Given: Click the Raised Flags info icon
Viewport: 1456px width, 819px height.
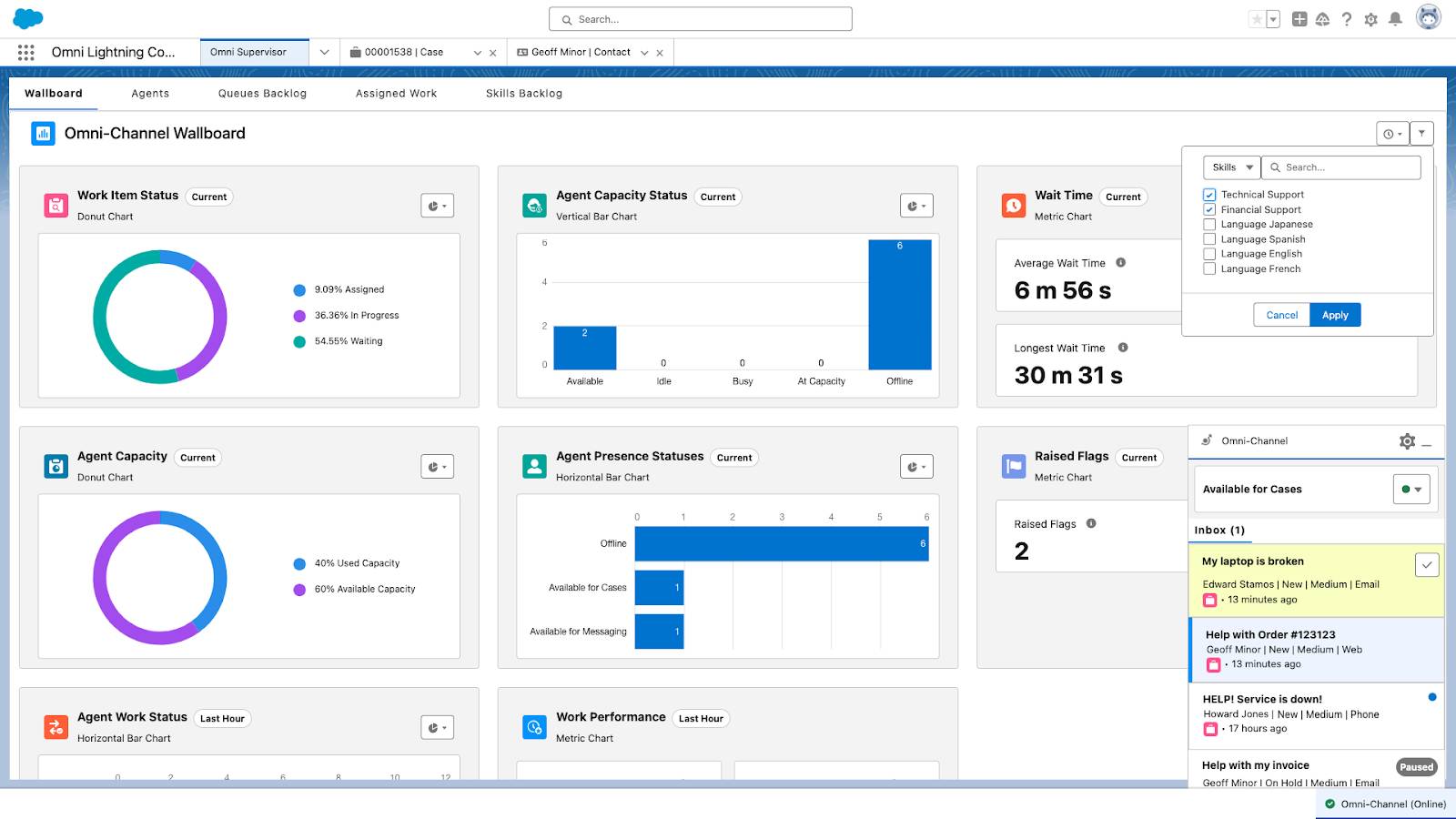Looking at the screenshot, I should [x=1091, y=523].
